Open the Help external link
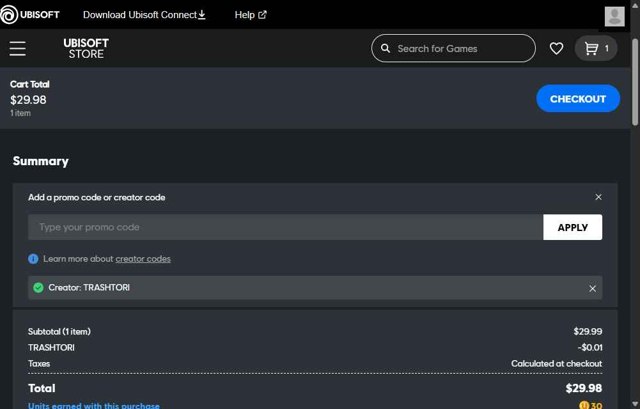This screenshot has height=409, width=640. (x=251, y=15)
